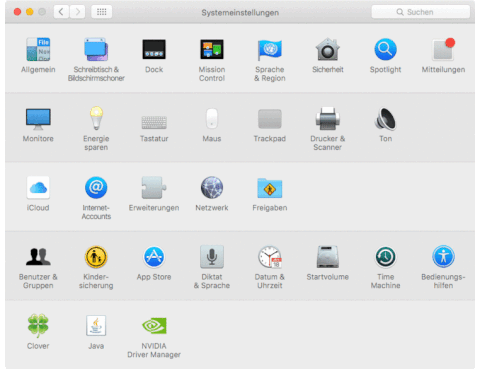480x369 pixels.
Task: Open Drucker & Scanner preferences
Action: [328, 118]
